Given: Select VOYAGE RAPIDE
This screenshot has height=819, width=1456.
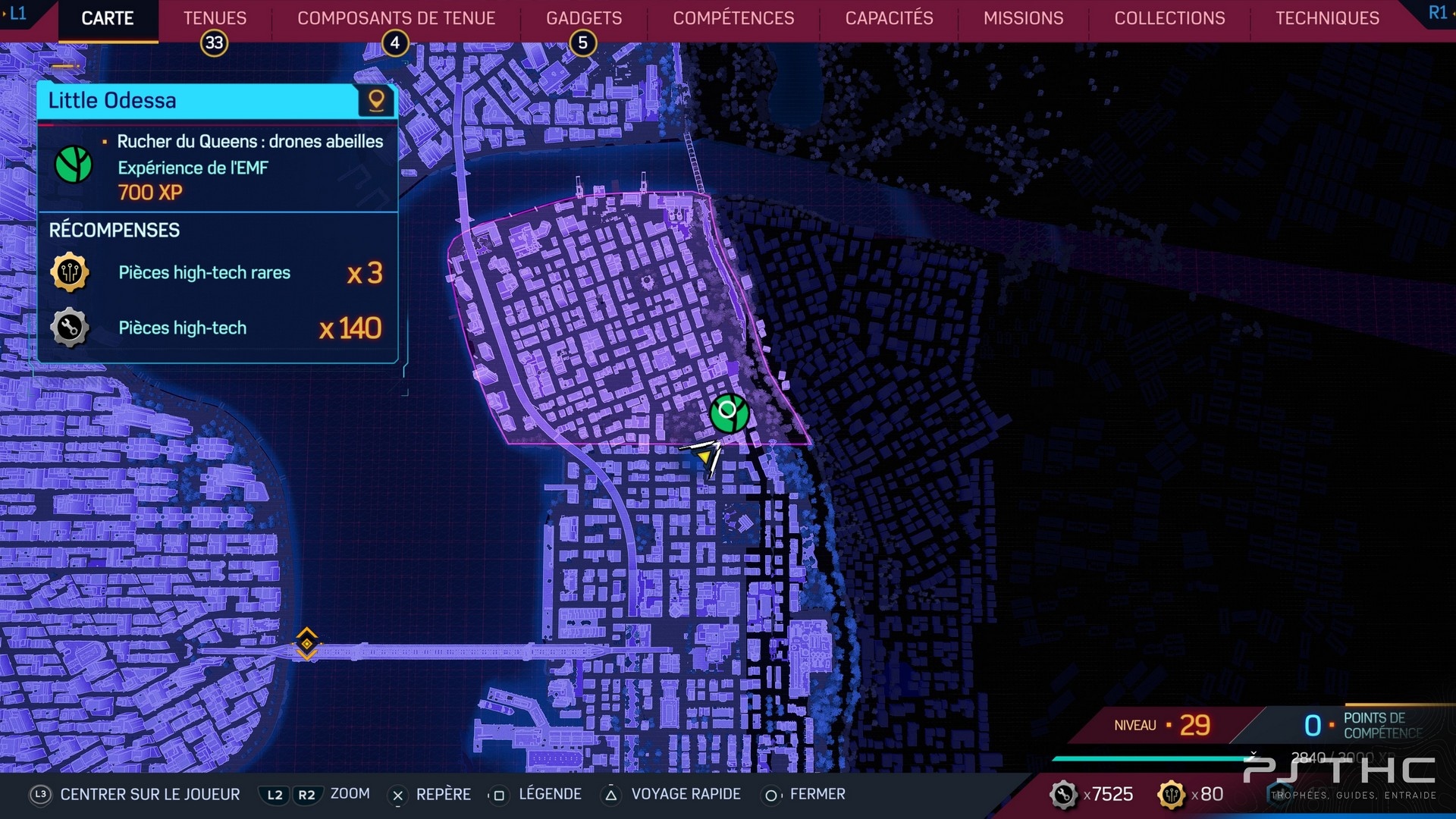Looking at the screenshot, I should (x=686, y=794).
